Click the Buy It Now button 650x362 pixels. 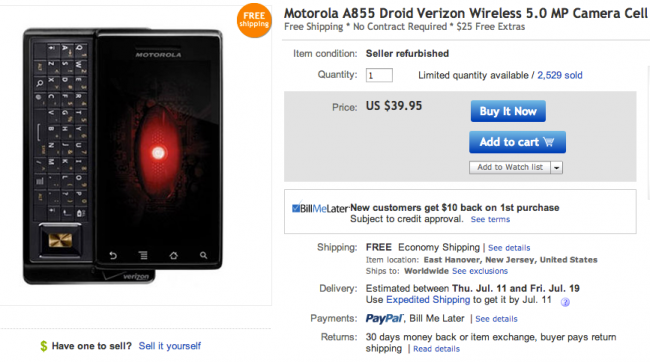pos(508,111)
